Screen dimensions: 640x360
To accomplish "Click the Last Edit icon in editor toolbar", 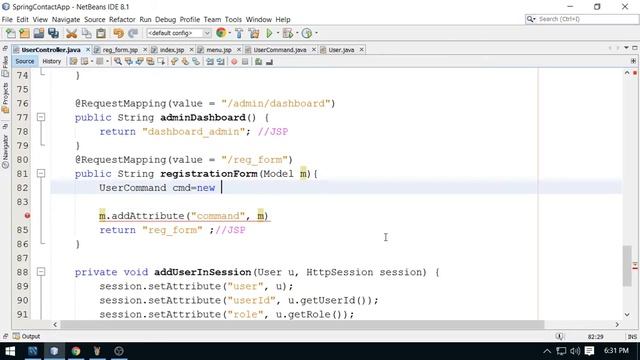I will coord(73,62).
